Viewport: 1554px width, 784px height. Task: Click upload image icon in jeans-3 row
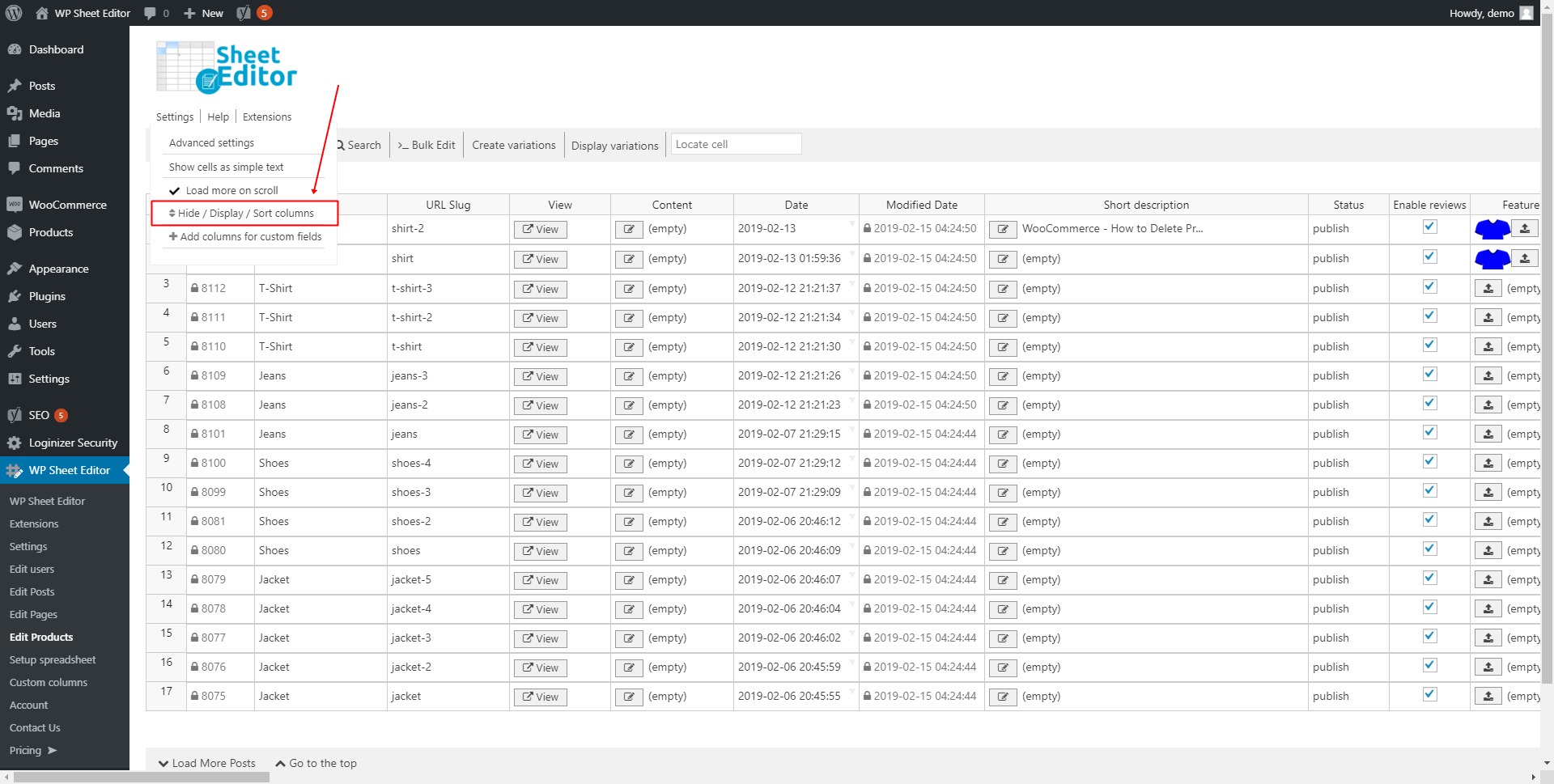[1488, 376]
